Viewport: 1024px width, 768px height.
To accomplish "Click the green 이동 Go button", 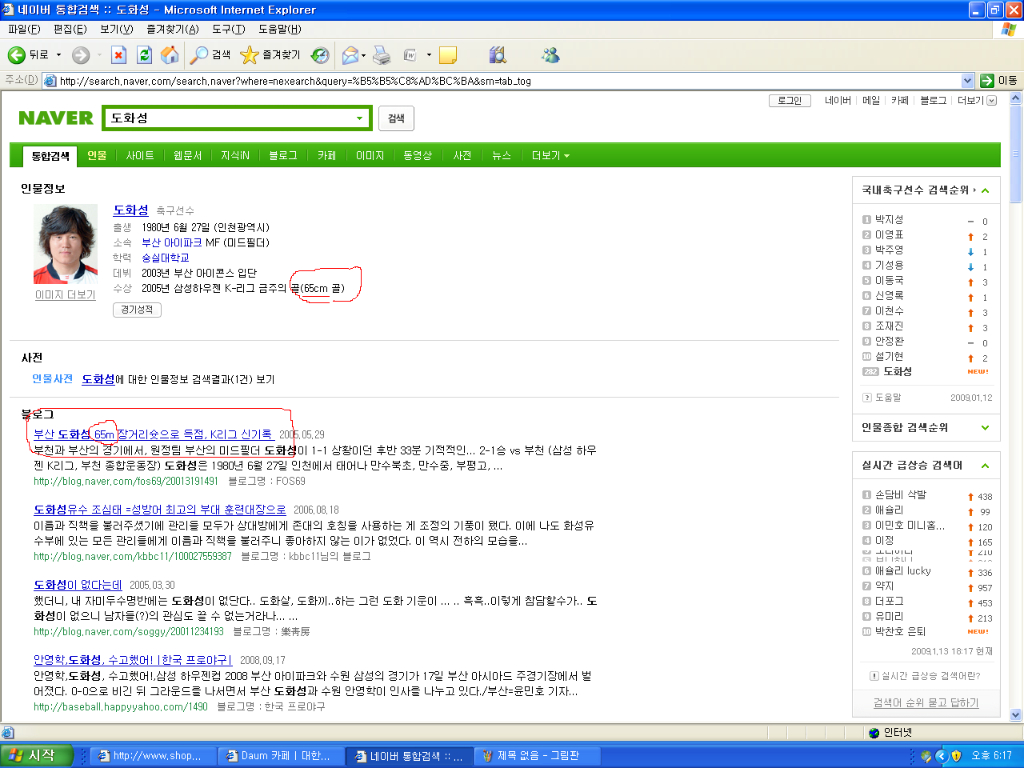I will [999, 80].
